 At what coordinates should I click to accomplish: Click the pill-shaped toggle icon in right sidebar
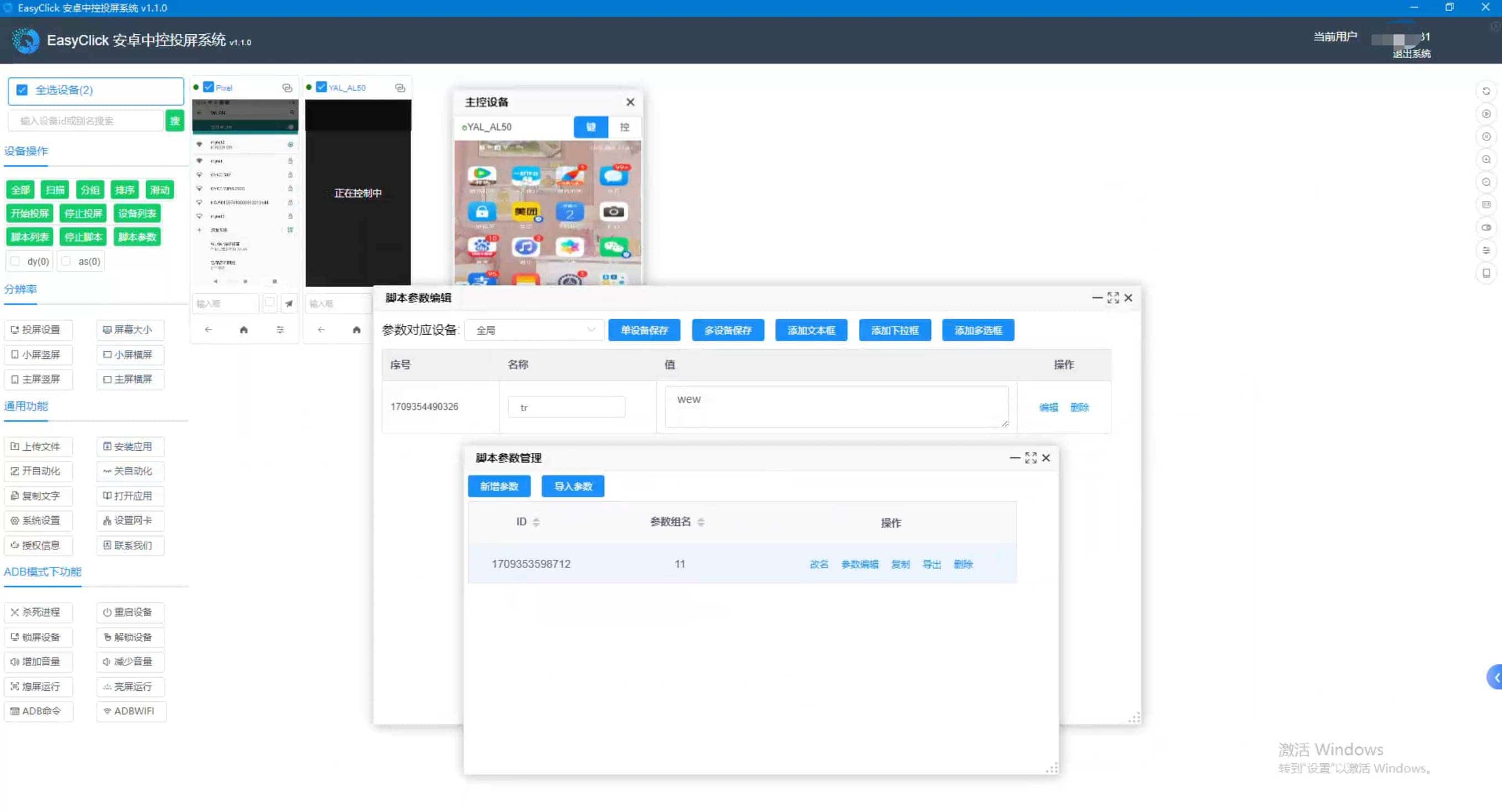(1485, 228)
